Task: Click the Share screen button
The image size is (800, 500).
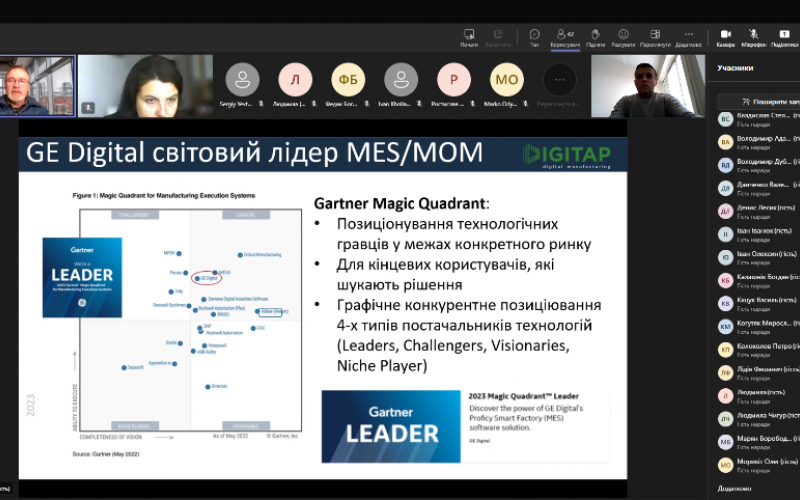Action: coord(785,38)
